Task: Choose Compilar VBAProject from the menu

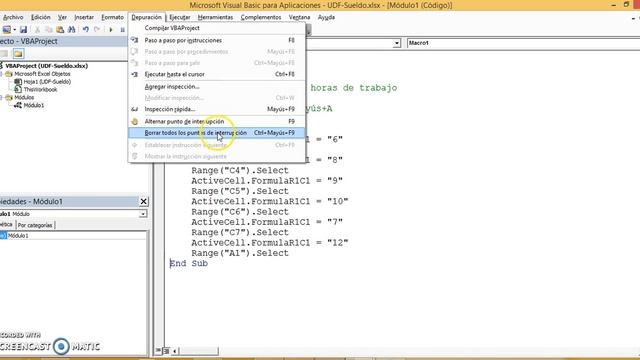Action: (217, 28)
